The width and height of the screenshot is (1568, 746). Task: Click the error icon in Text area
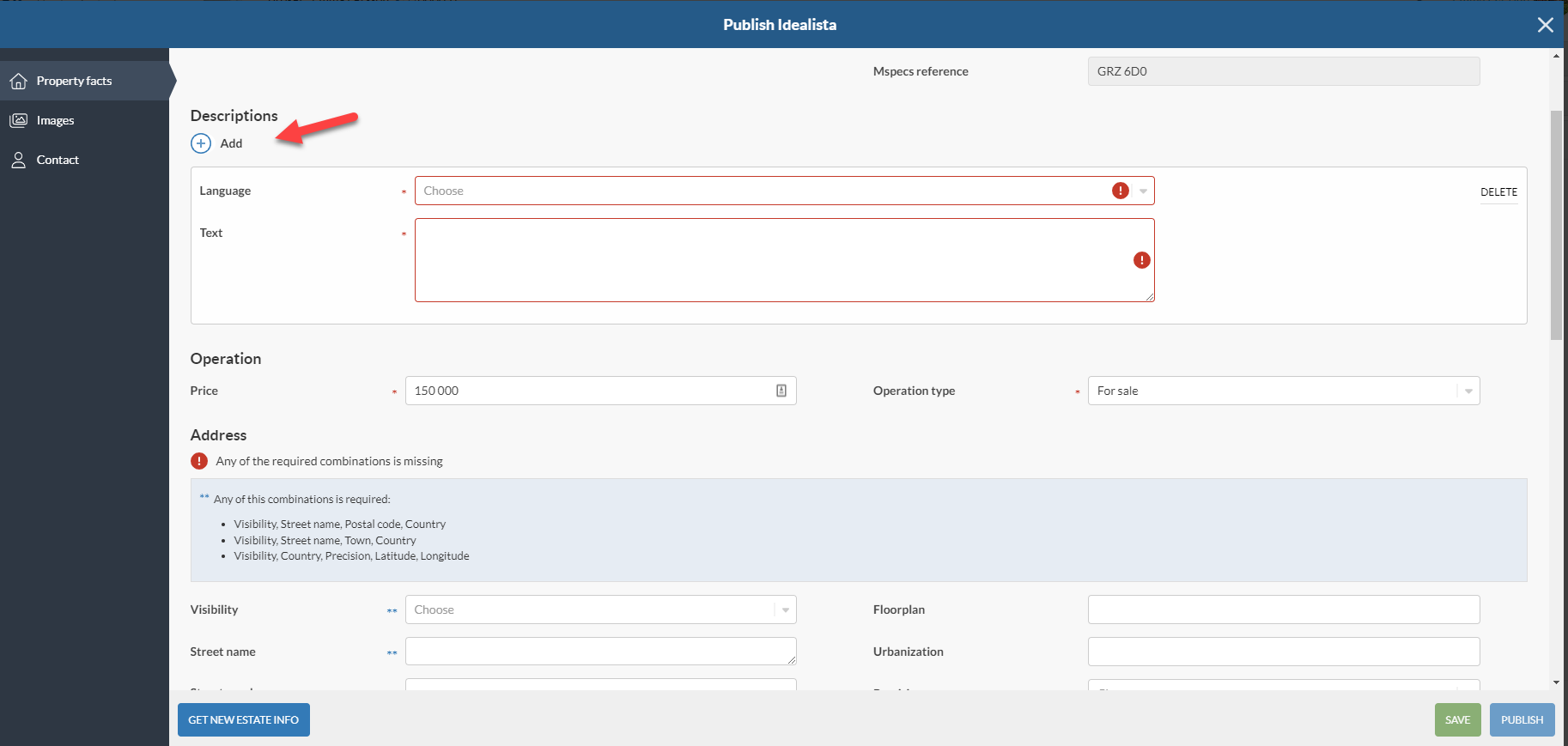coord(1141,260)
